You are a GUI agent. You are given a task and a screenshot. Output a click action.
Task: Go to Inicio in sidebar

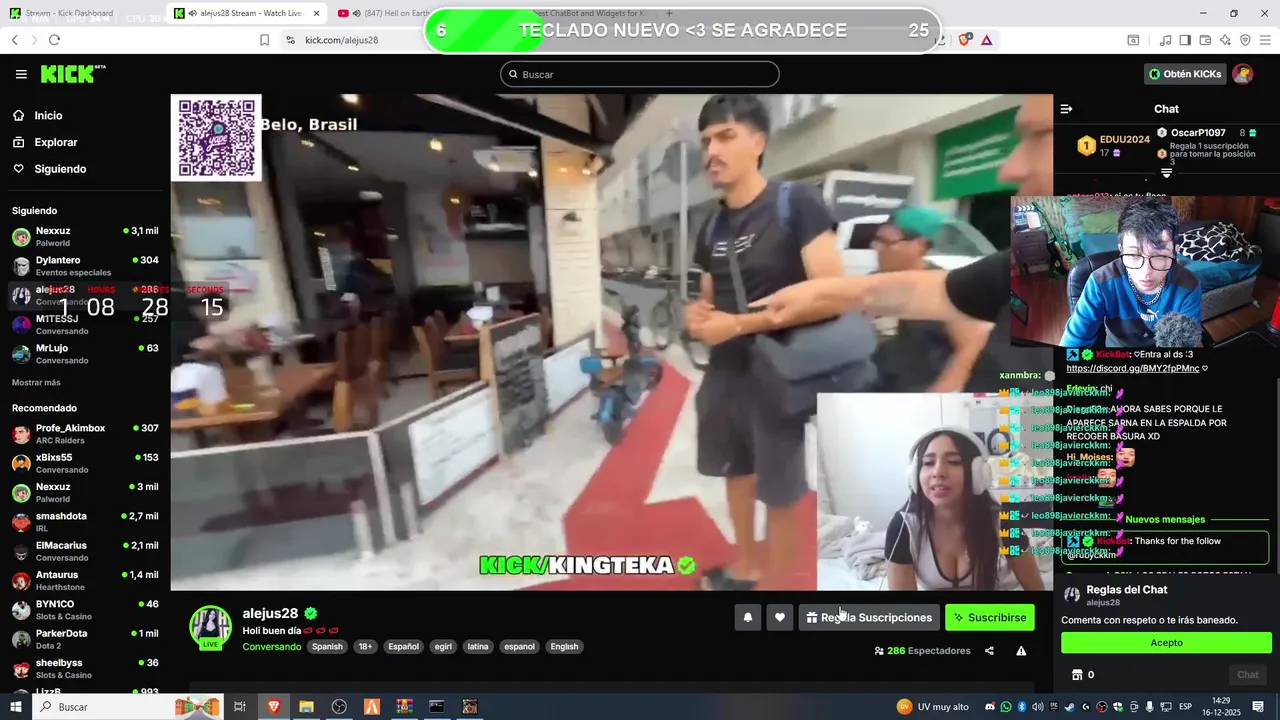[x=48, y=116]
